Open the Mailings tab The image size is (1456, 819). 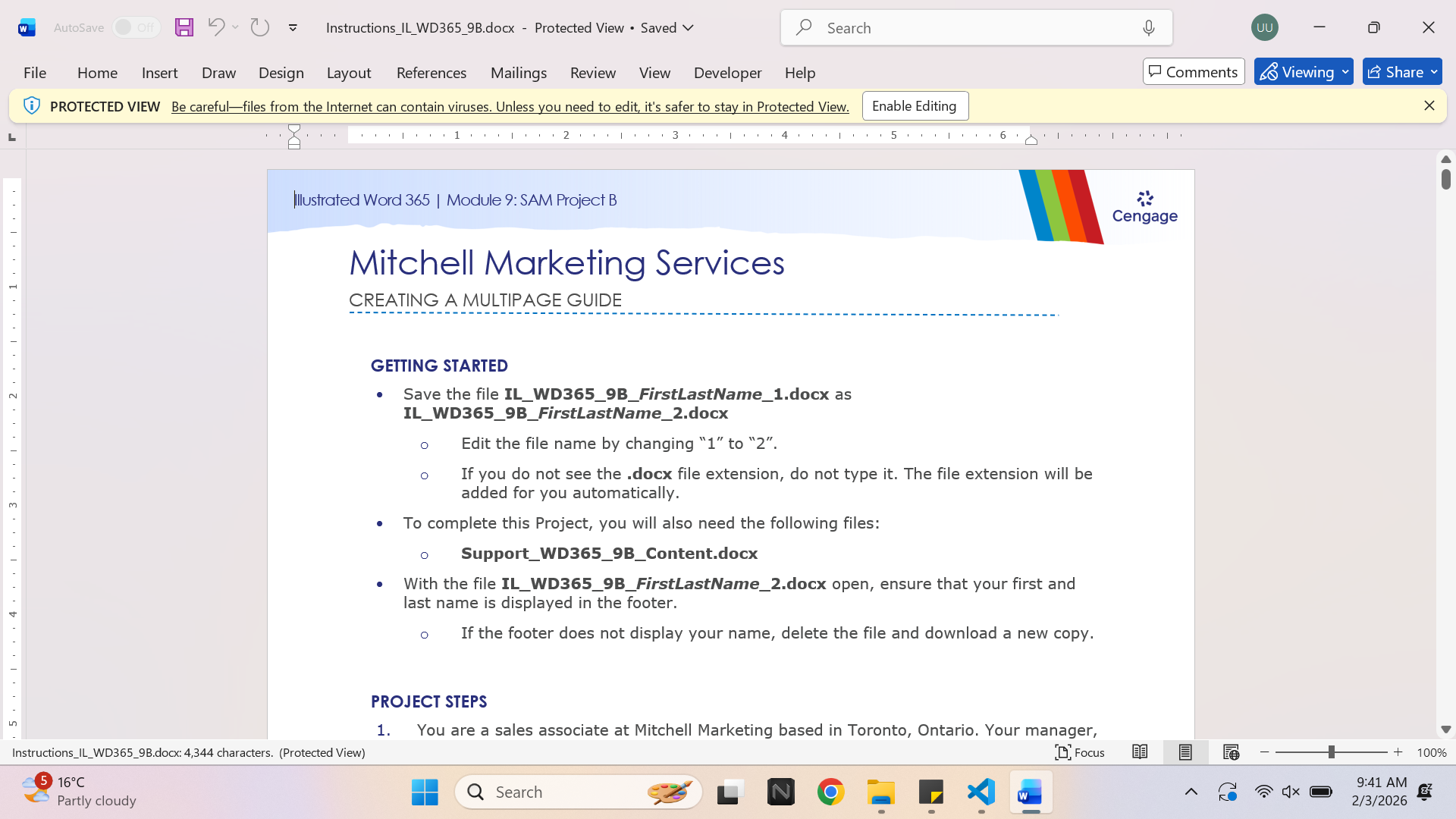(519, 73)
